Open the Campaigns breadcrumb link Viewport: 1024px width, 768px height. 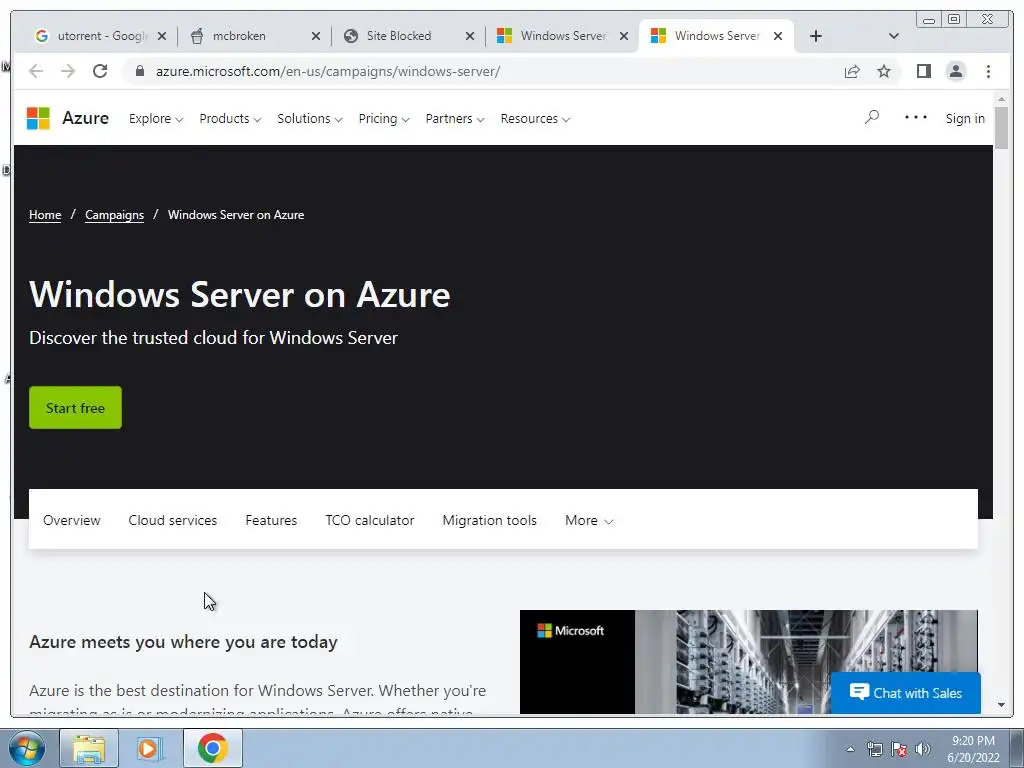[x=114, y=215]
